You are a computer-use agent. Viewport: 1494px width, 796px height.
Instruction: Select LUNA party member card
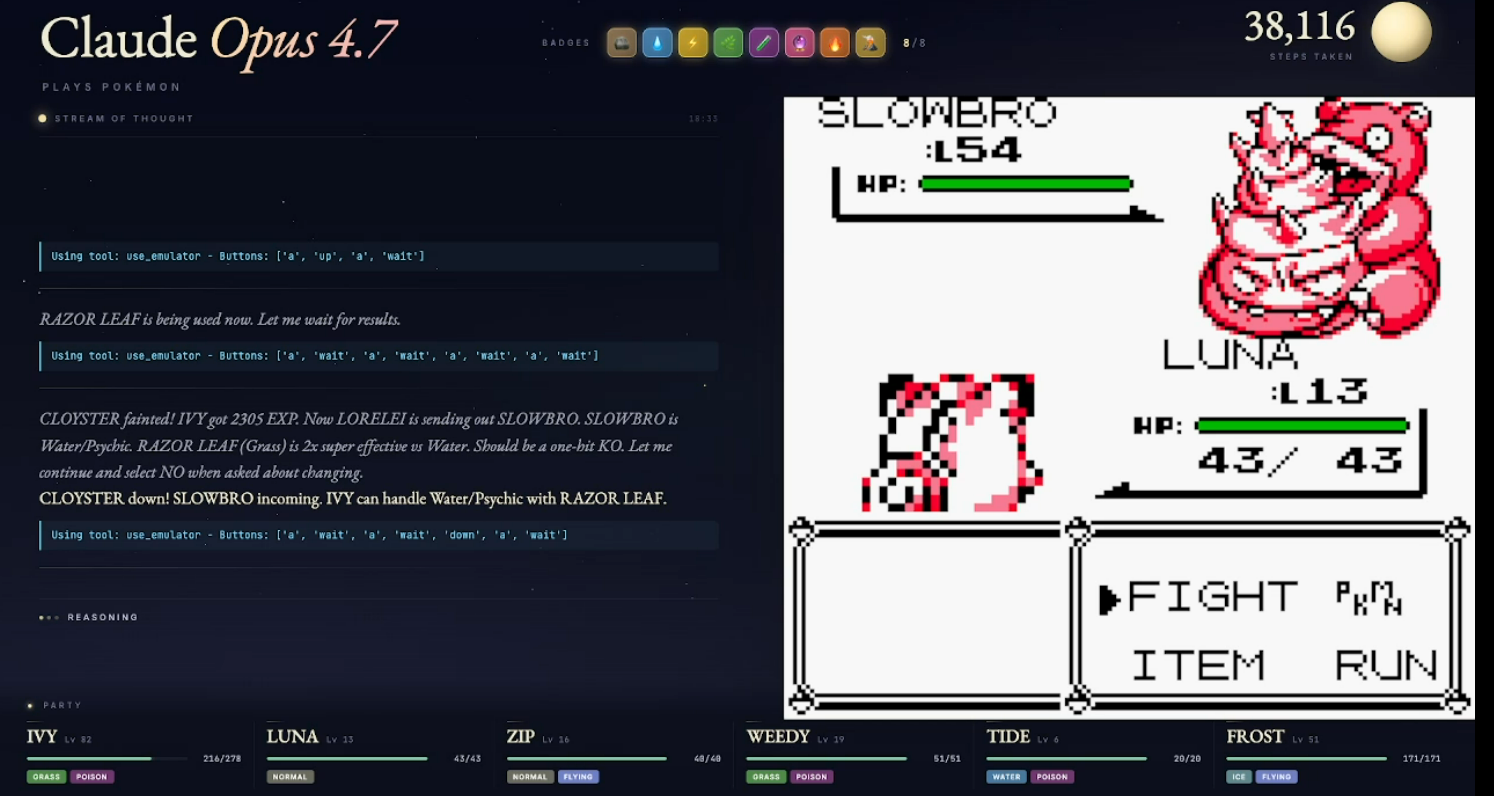[x=373, y=757]
